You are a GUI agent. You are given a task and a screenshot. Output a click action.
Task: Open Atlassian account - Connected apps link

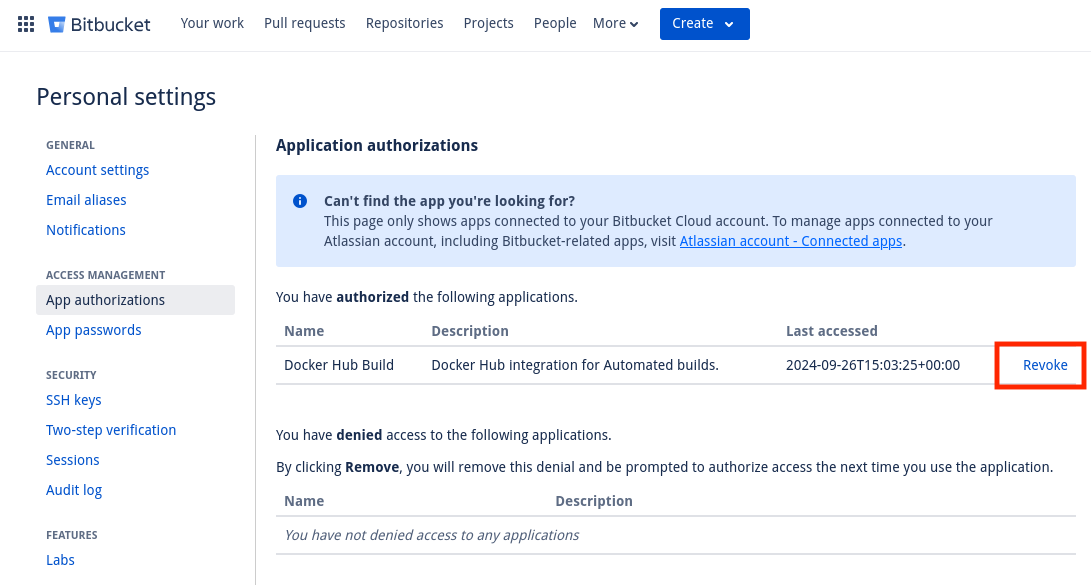[790, 241]
